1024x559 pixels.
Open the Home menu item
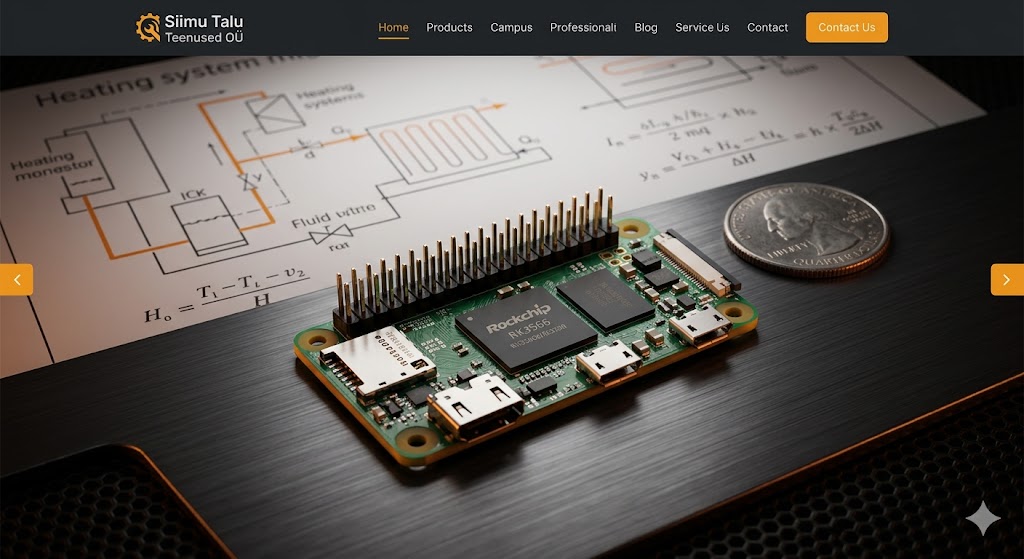click(393, 27)
